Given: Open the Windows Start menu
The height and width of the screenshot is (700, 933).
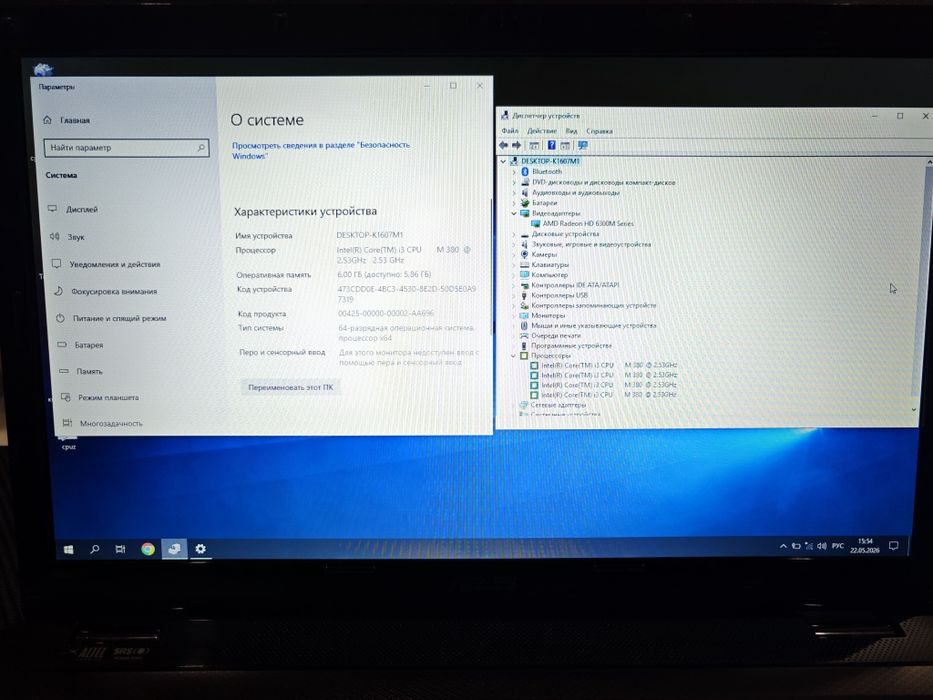Looking at the screenshot, I should click(x=68, y=549).
